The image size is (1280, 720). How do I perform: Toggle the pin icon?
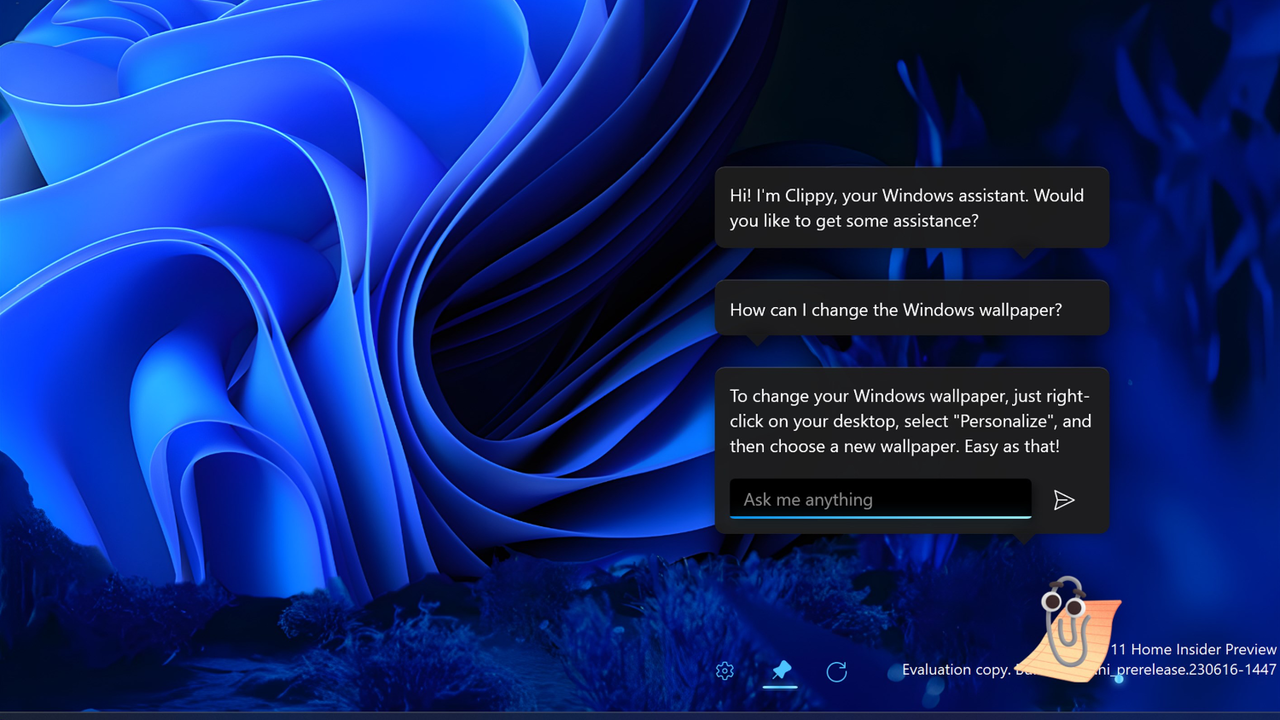pos(780,671)
